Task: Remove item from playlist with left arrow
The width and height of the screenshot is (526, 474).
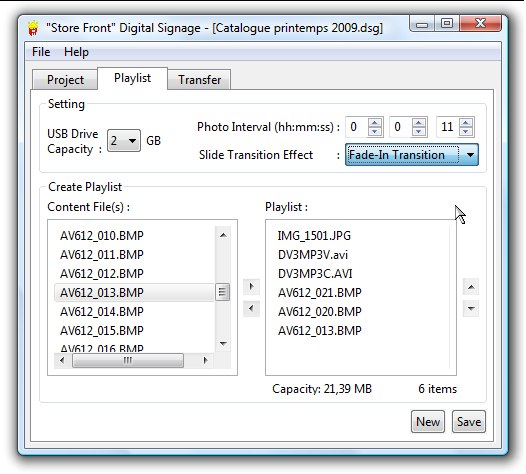Action: coord(252,309)
